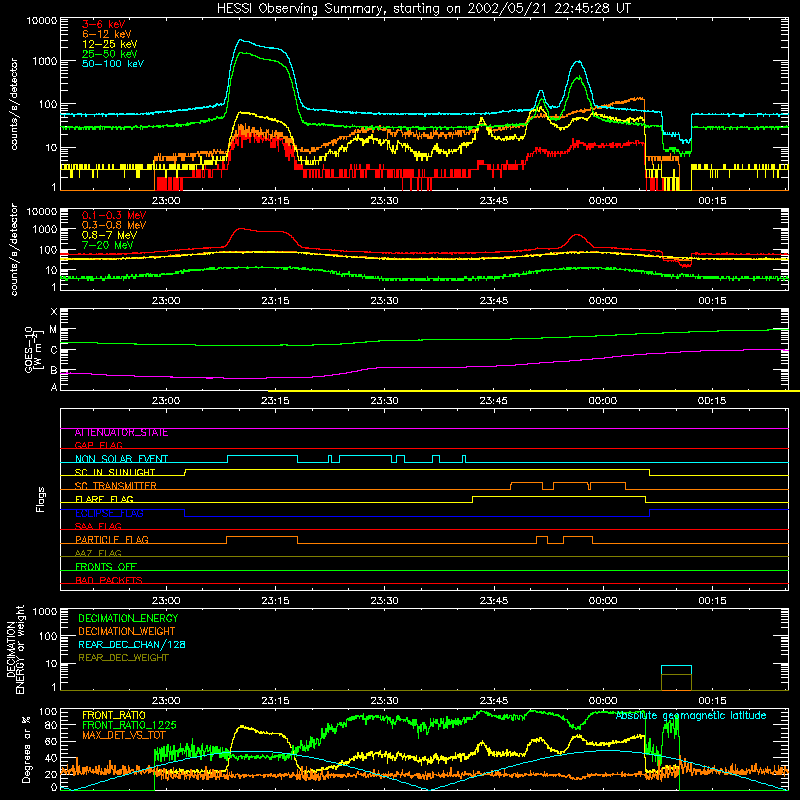Click the GAP_FLAG label

point(98,445)
